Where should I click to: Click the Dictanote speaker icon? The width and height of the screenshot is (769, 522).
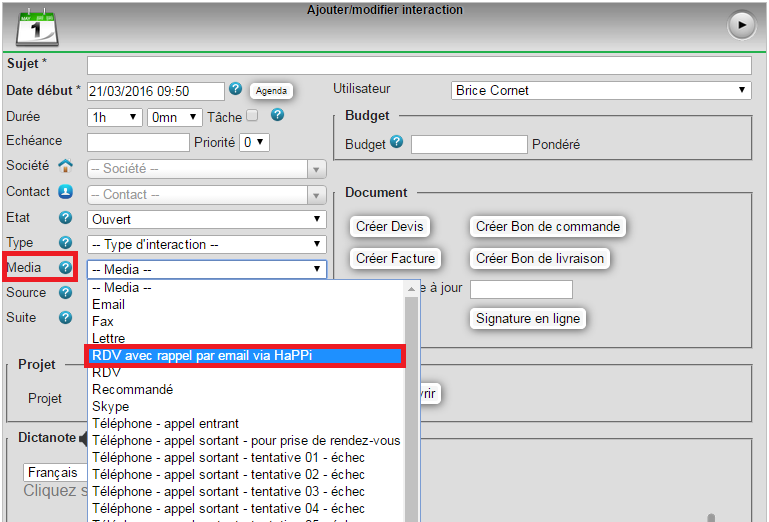pos(83,438)
